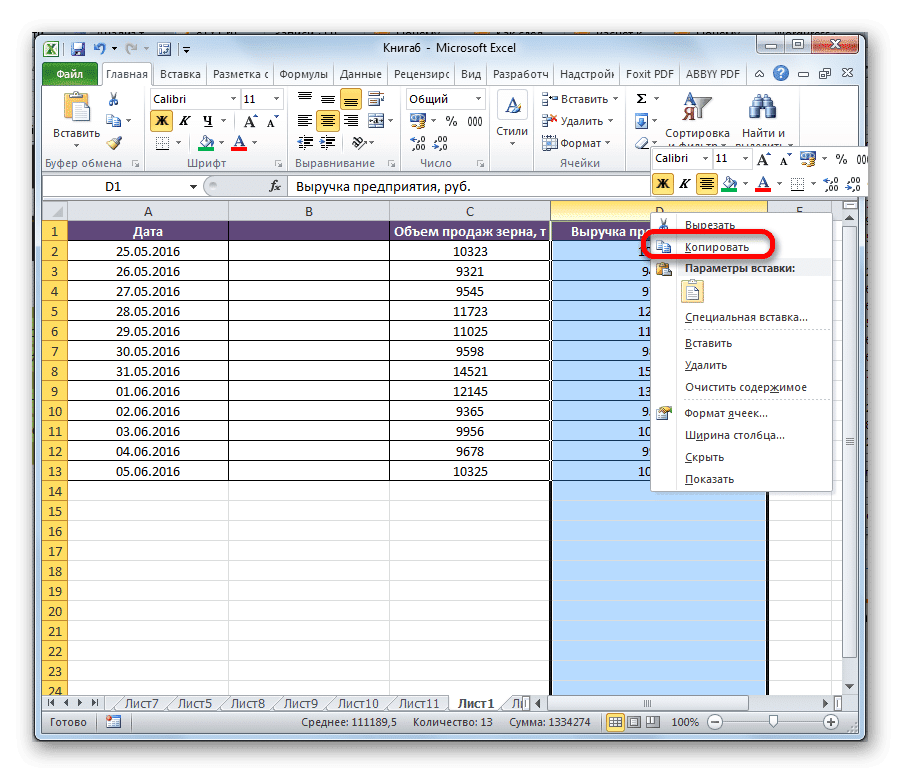Click the Save icon in quick access toolbar
Viewport: 900px width, 774px height.
(x=77, y=49)
